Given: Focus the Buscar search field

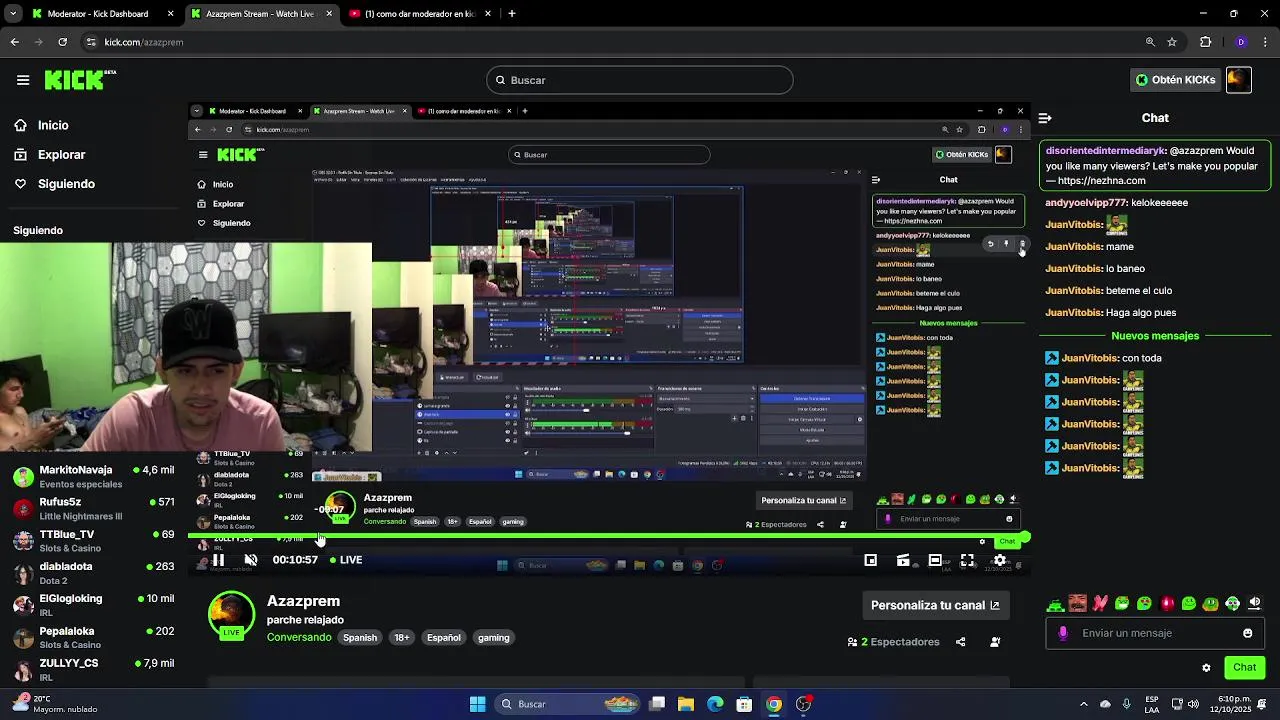Looking at the screenshot, I should [640, 80].
